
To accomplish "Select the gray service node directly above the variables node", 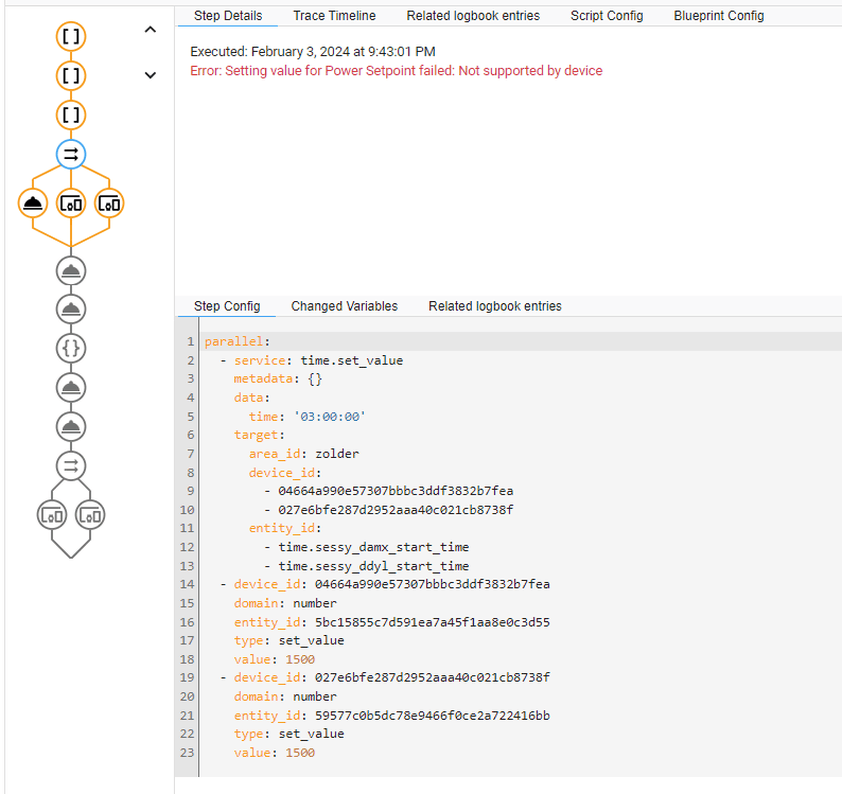I will 71,309.
